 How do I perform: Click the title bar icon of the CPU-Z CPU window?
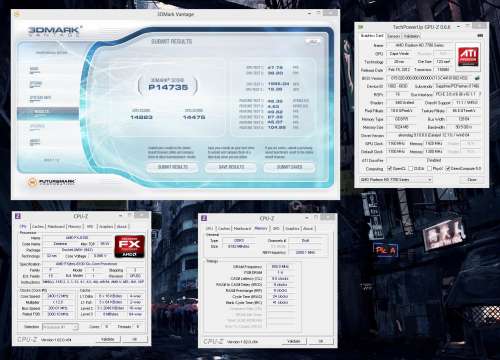point(18,216)
